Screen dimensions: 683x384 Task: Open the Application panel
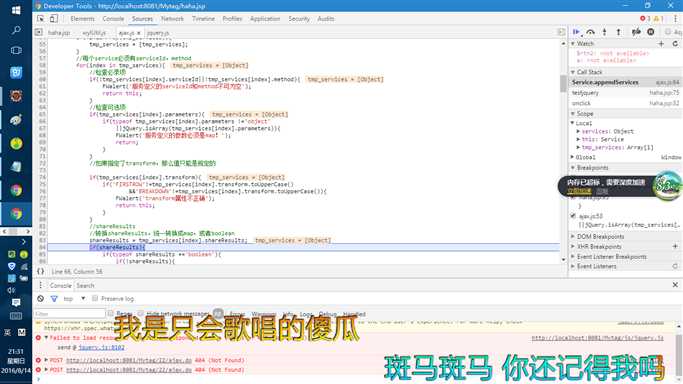265,19
